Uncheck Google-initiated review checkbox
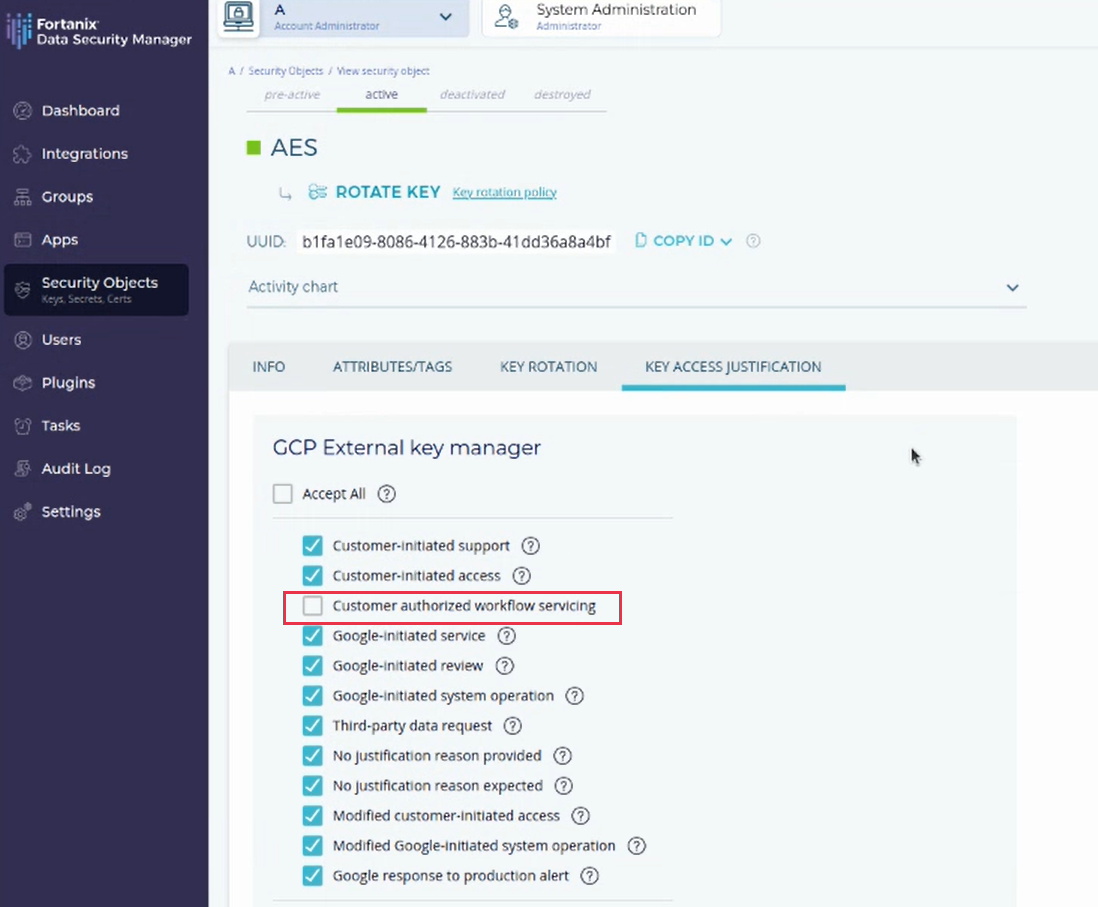Image resolution: width=1098 pixels, height=907 pixels. click(x=313, y=666)
